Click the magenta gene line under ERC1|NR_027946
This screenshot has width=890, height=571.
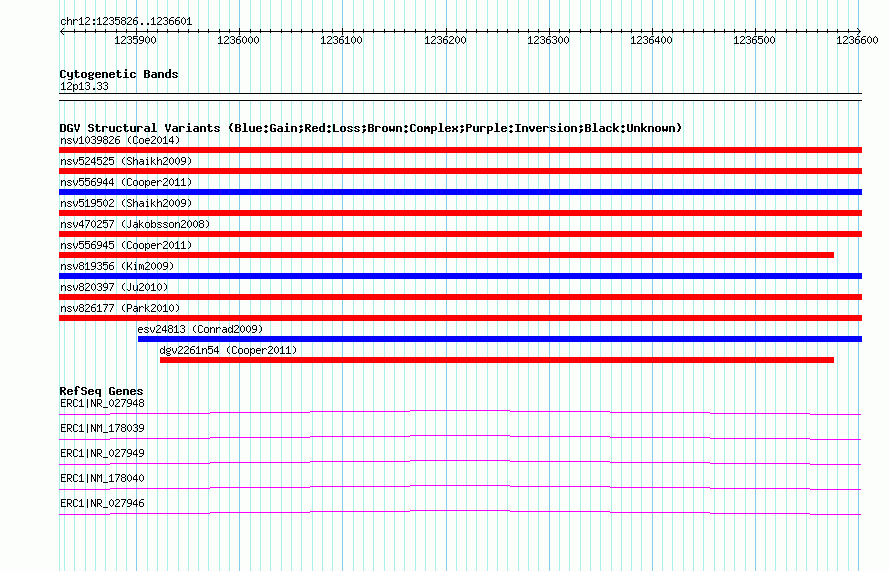(460, 510)
